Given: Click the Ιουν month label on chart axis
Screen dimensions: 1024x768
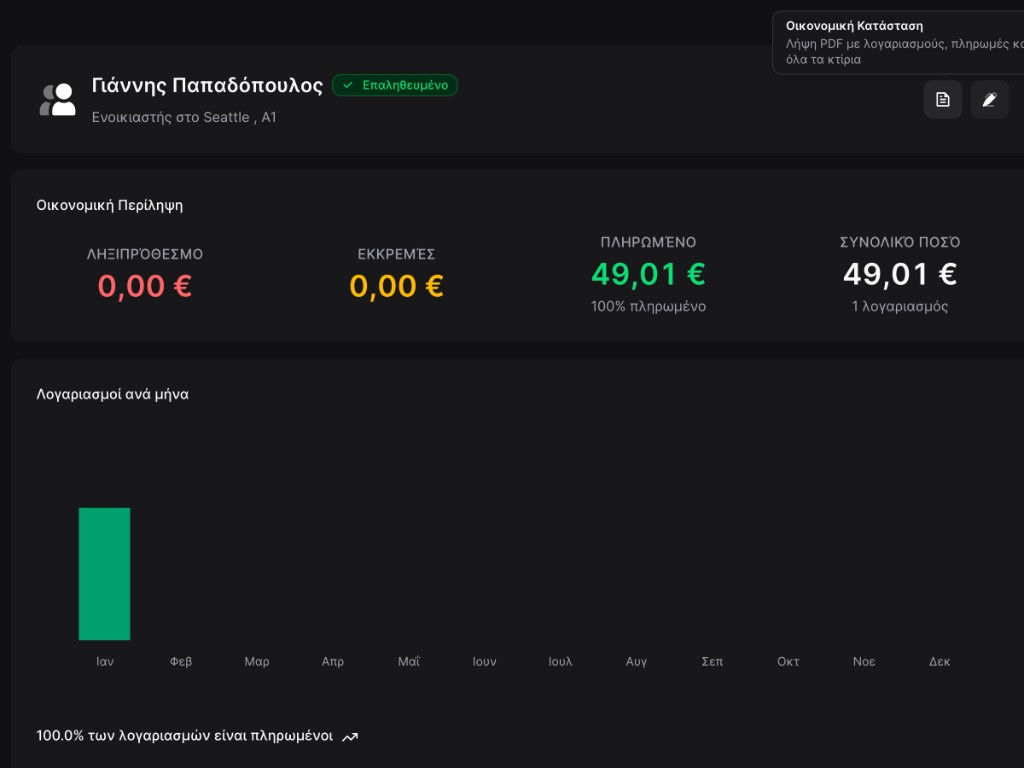Looking at the screenshot, I should coord(484,662).
